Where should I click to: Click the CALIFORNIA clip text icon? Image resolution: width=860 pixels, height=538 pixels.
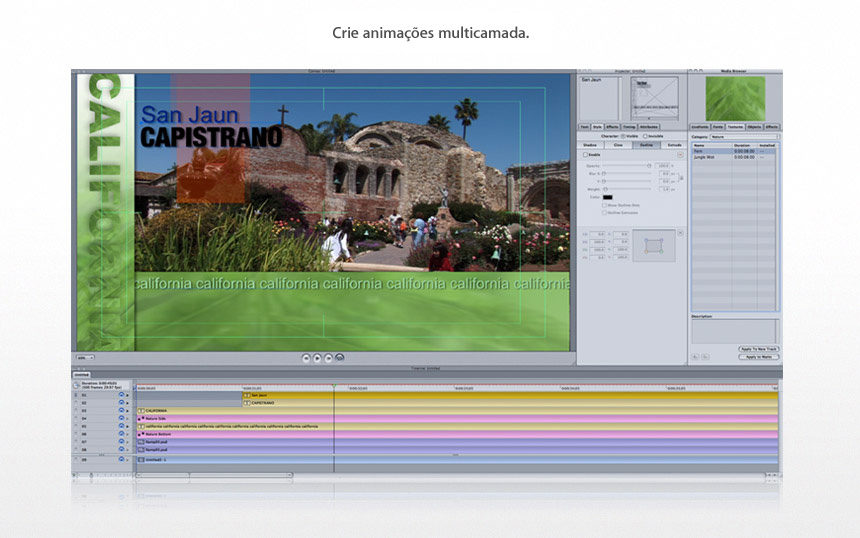pyautogui.click(x=141, y=411)
